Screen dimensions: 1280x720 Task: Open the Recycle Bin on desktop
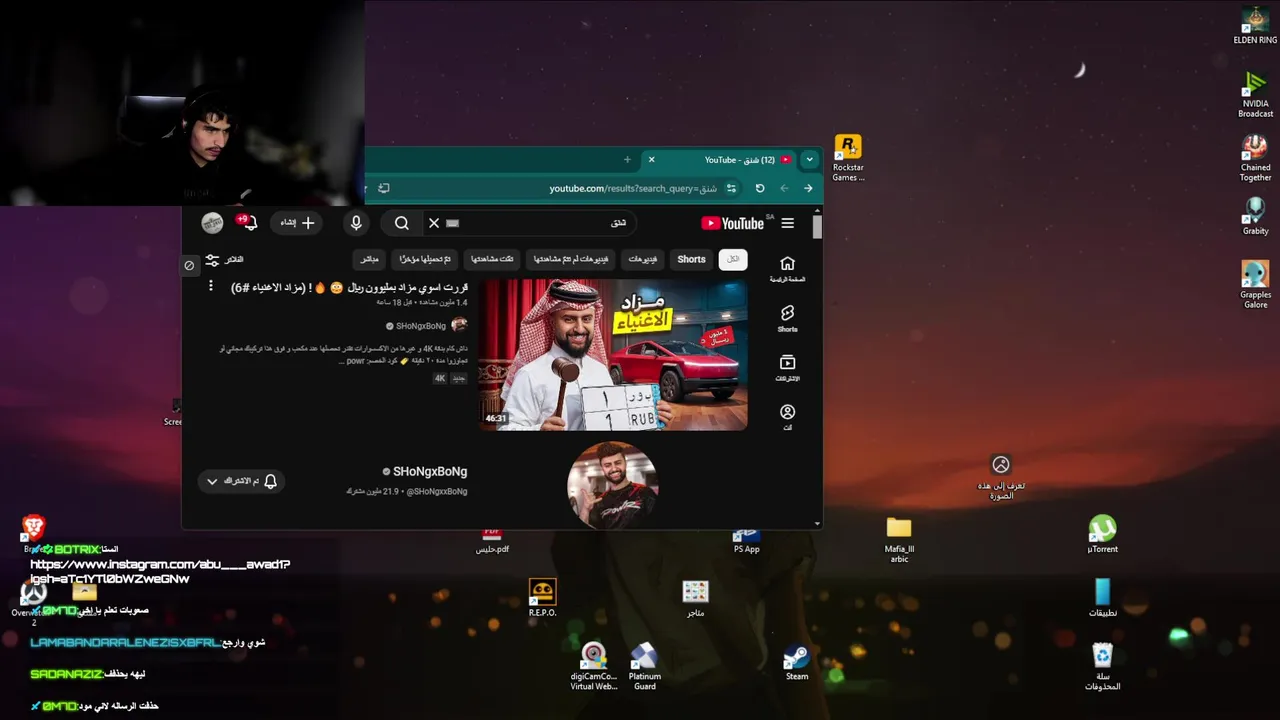click(1102, 667)
